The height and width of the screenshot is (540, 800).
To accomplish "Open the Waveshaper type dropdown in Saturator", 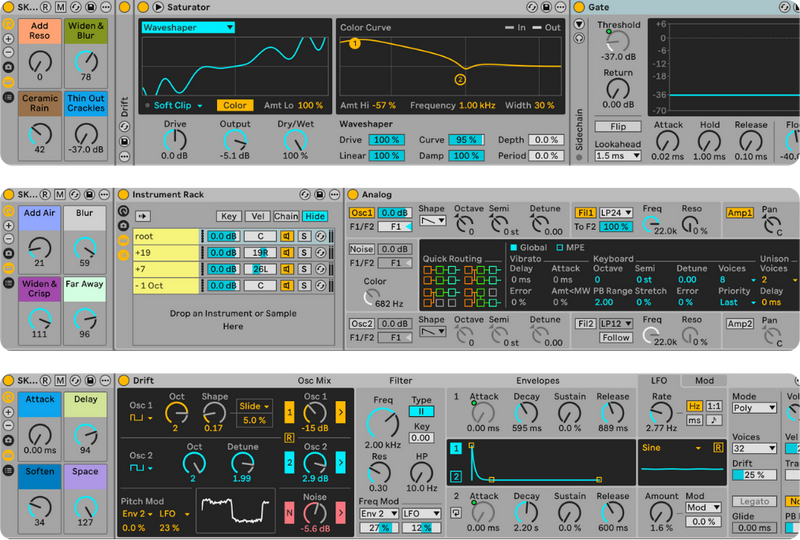I will pos(188,27).
